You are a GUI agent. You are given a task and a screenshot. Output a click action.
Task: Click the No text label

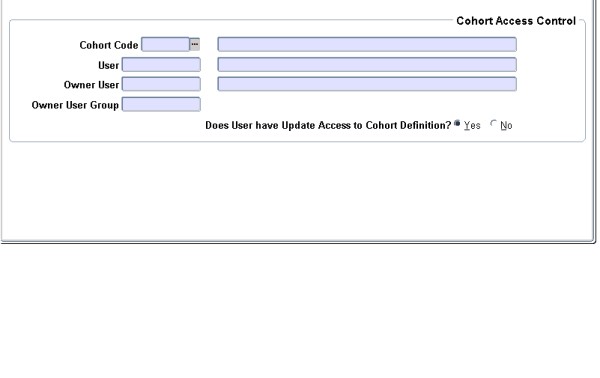click(506, 125)
